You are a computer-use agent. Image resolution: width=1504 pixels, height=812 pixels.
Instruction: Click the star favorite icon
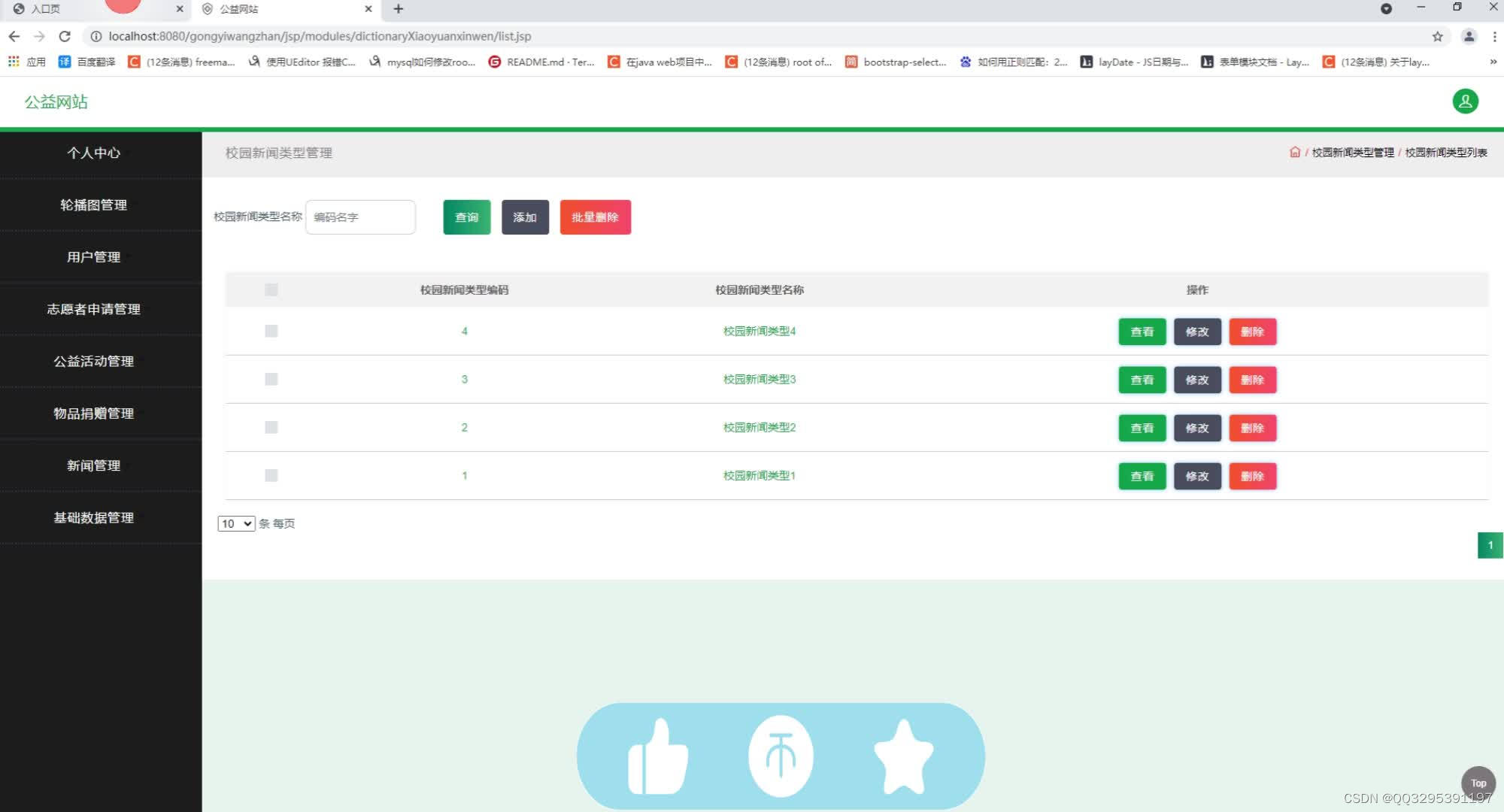click(x=903, y=756)
